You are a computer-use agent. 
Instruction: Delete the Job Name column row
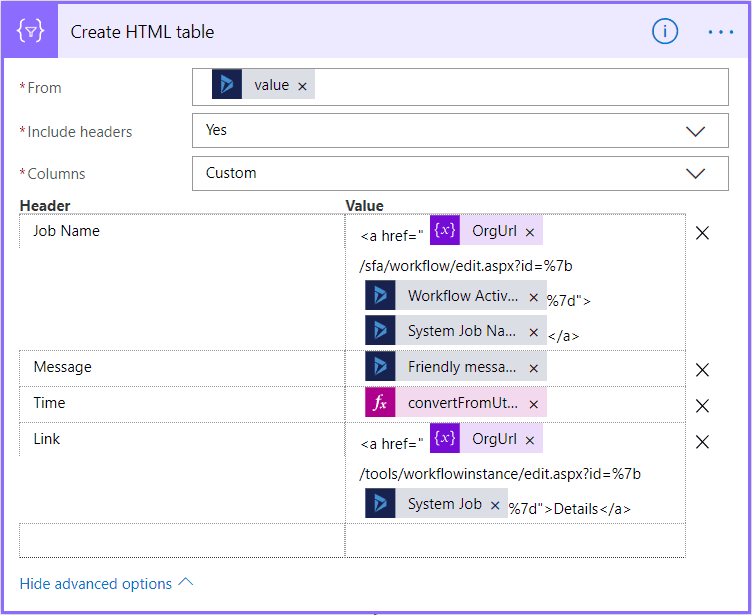point(702,233)
